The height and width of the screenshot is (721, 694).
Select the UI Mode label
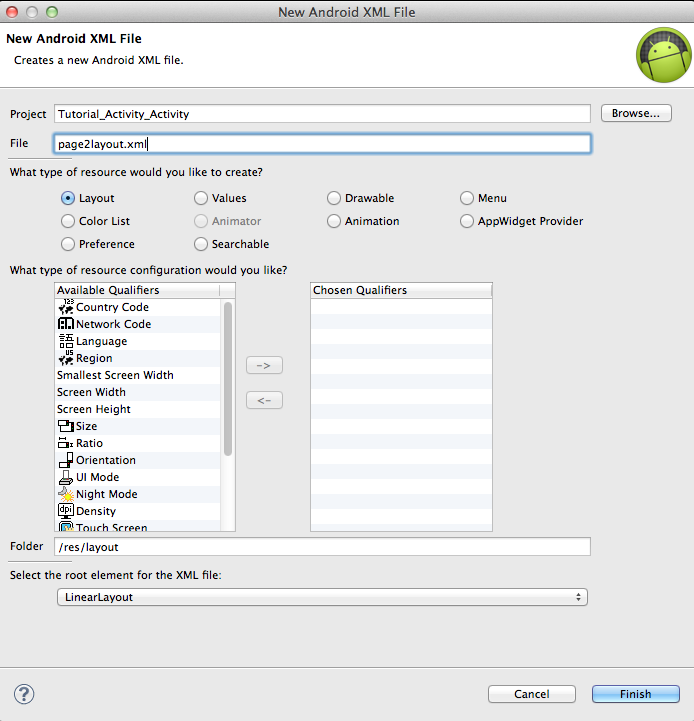point(98,477)
